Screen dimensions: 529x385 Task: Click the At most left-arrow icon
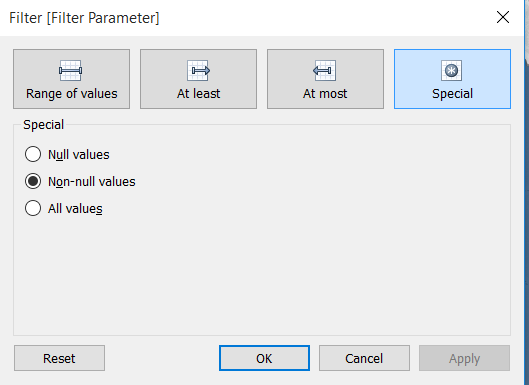click(325, 71)
